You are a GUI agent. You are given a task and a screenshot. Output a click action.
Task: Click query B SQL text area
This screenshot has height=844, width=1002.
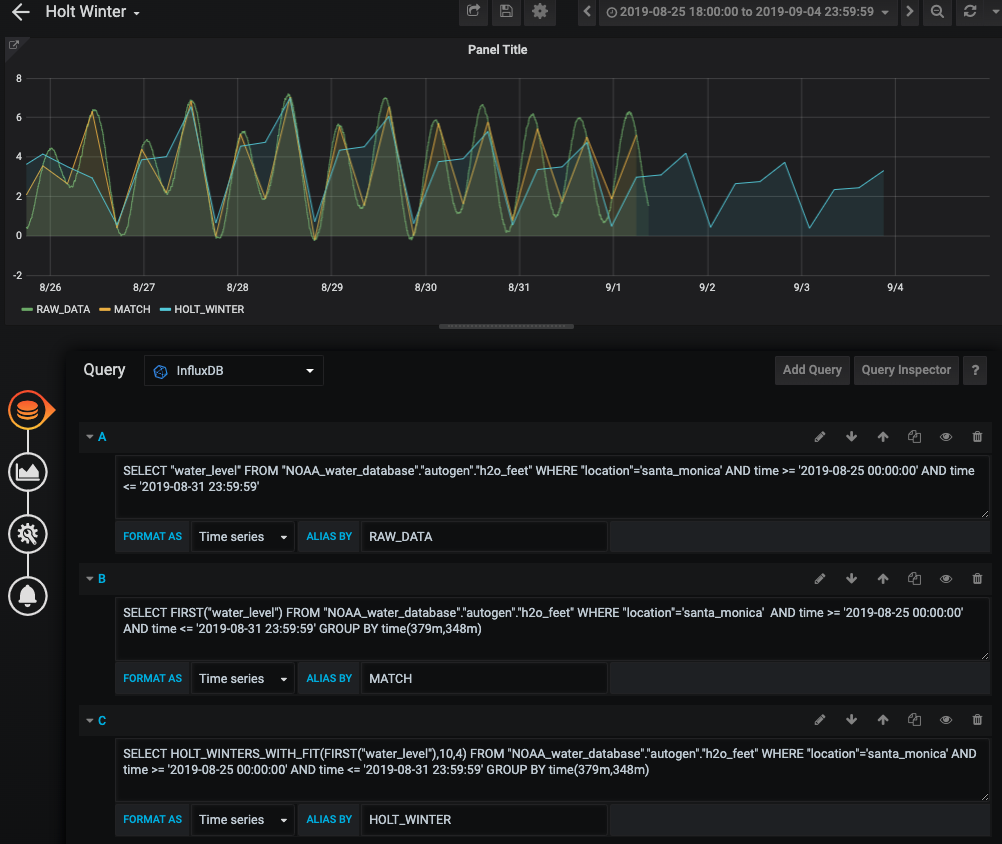[552, 629]
